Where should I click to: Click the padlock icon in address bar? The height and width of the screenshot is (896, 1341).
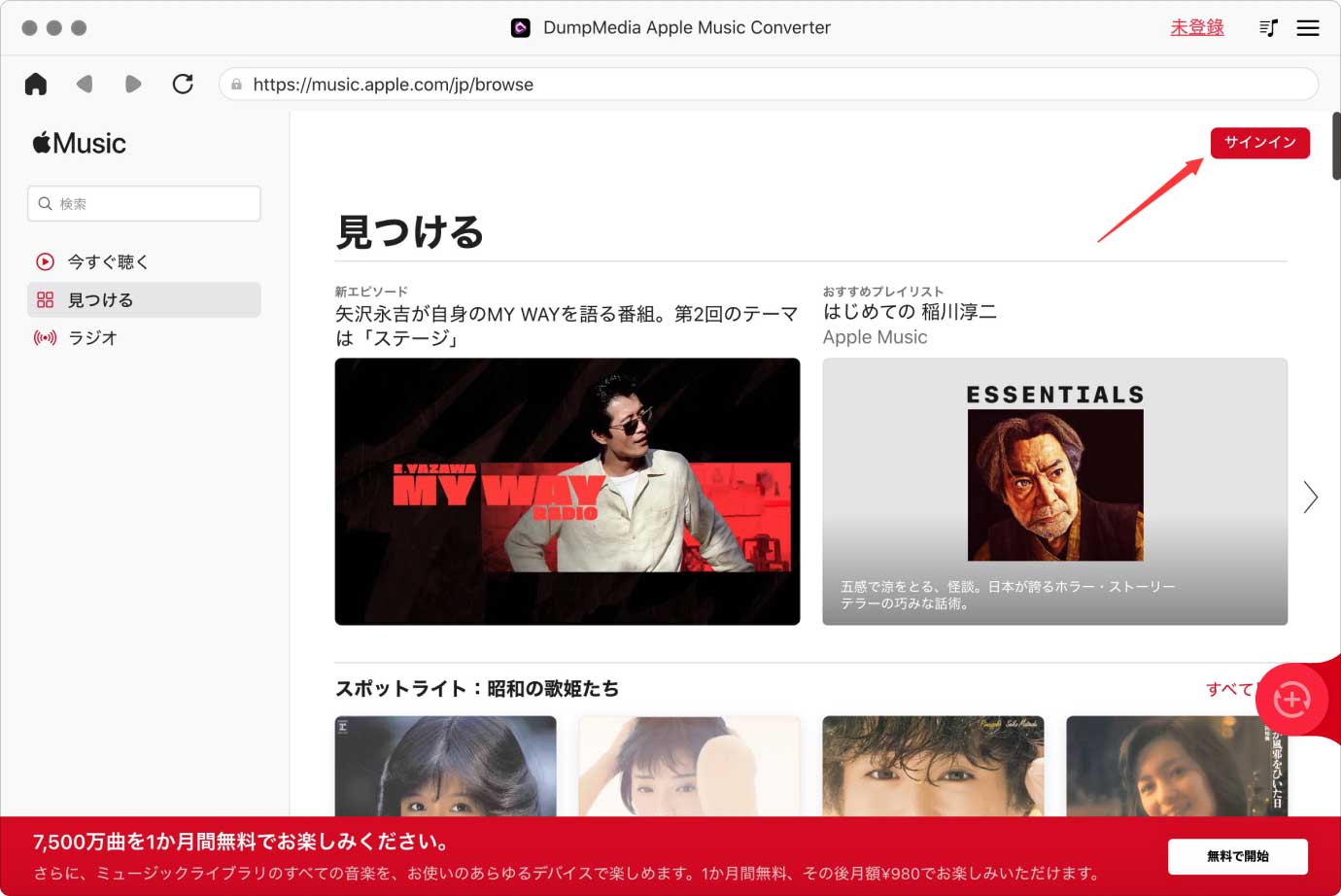[236, 85]
